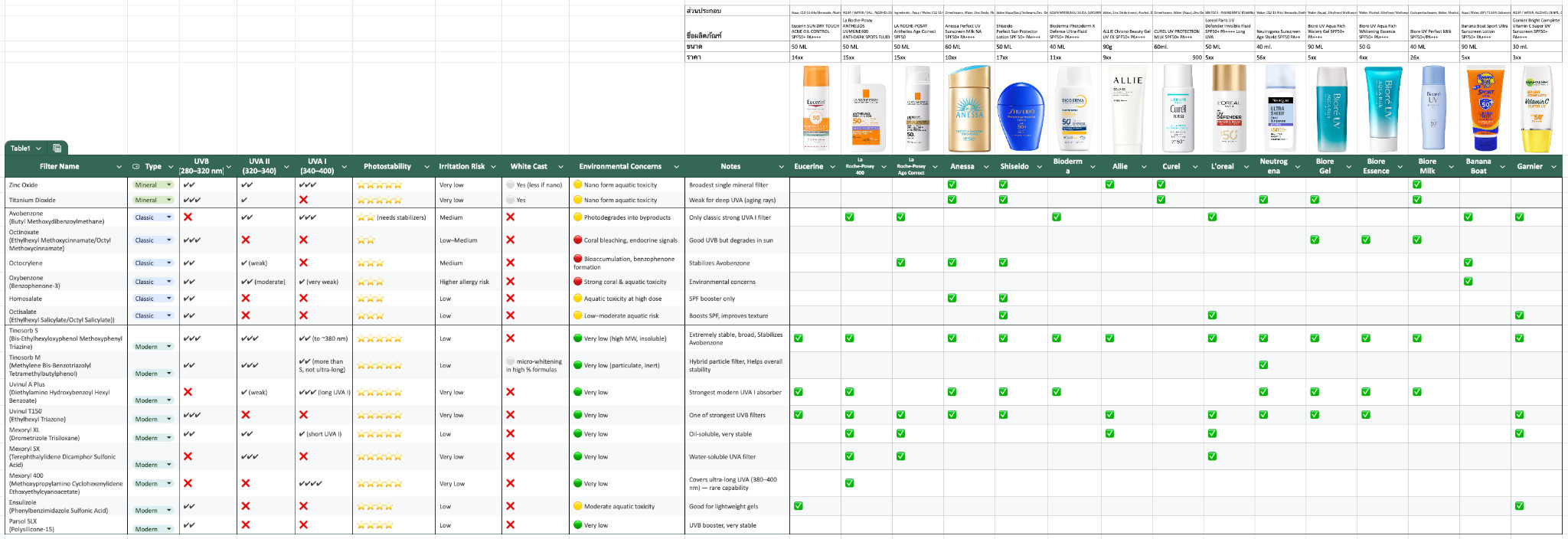Uncheck Allie checkbox in Zinc Oxide row

tap(1109, 185)
